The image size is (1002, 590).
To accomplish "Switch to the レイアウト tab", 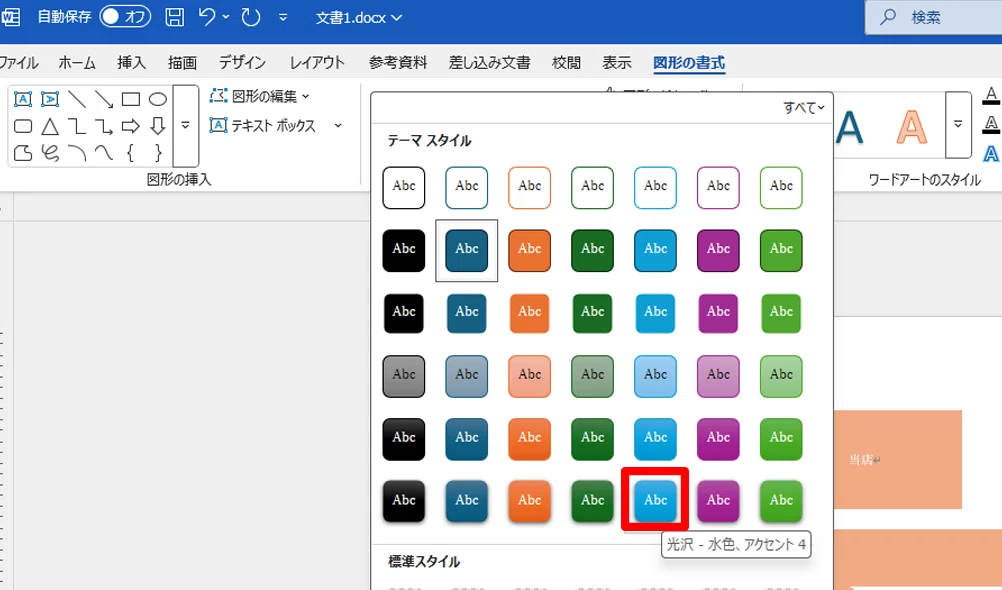I will click(317, 62).
